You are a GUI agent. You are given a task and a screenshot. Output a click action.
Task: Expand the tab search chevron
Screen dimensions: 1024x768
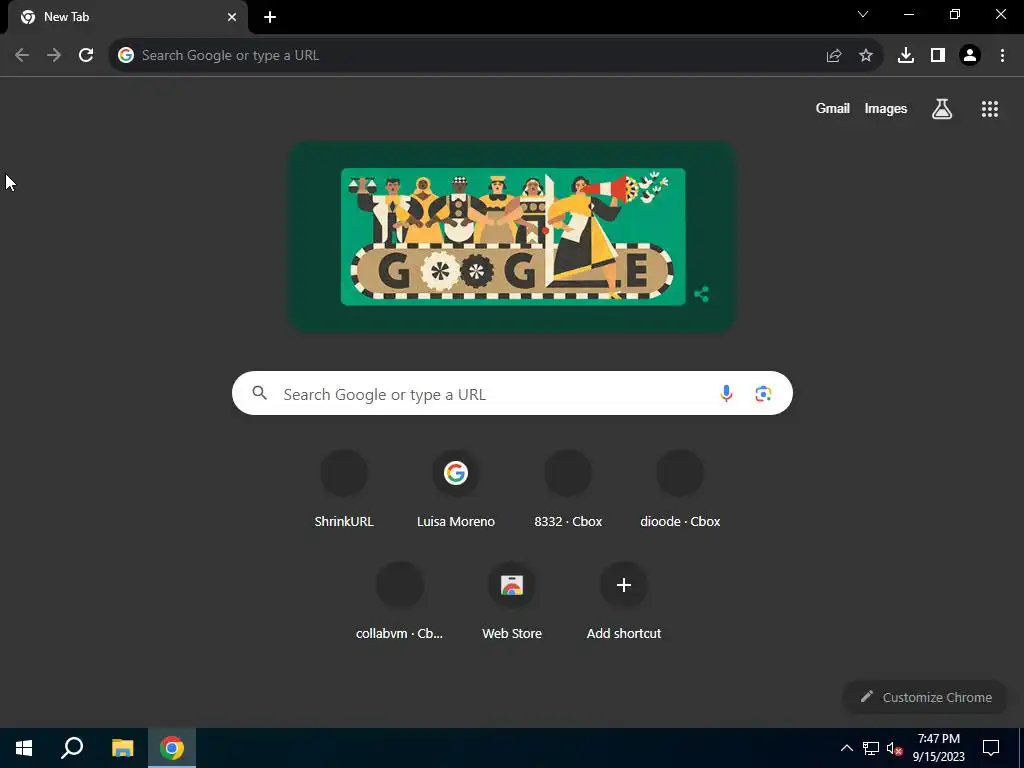pyautogui.click(x=863, y=14)
